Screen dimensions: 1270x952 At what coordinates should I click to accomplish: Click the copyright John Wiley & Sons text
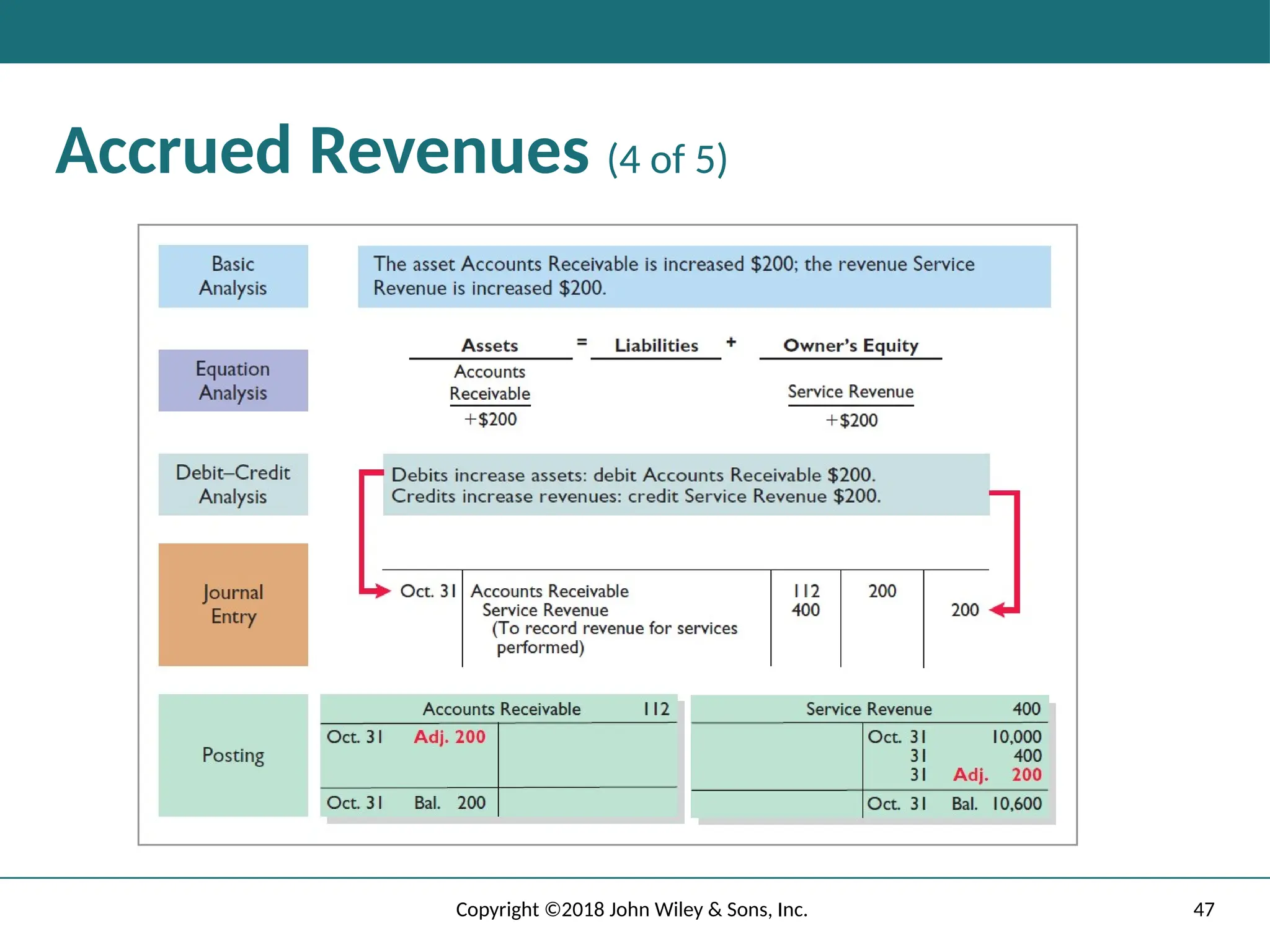631,909
